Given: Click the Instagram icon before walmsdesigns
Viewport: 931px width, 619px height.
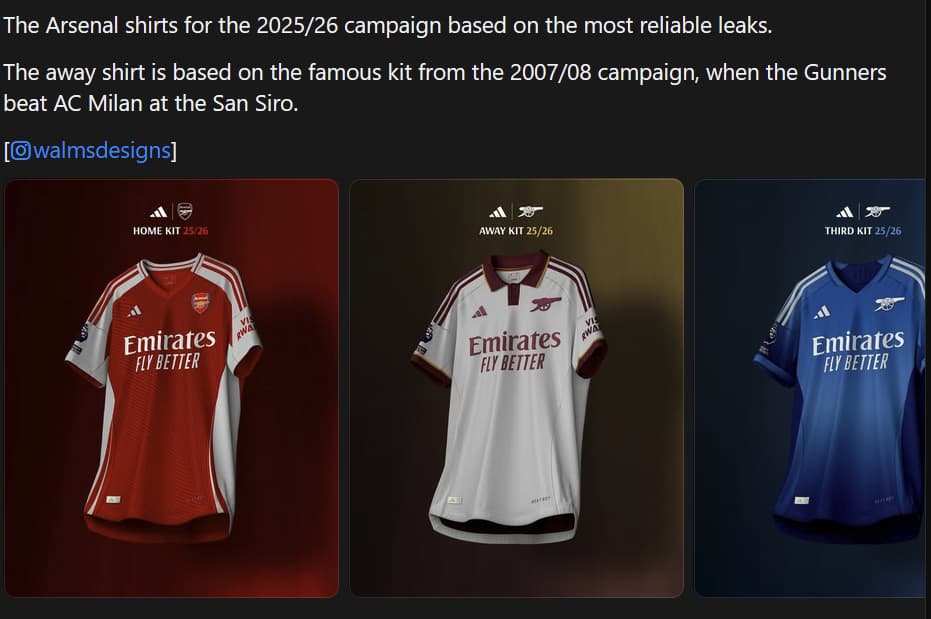Looking at the screenshot, I should coord(20,151).
